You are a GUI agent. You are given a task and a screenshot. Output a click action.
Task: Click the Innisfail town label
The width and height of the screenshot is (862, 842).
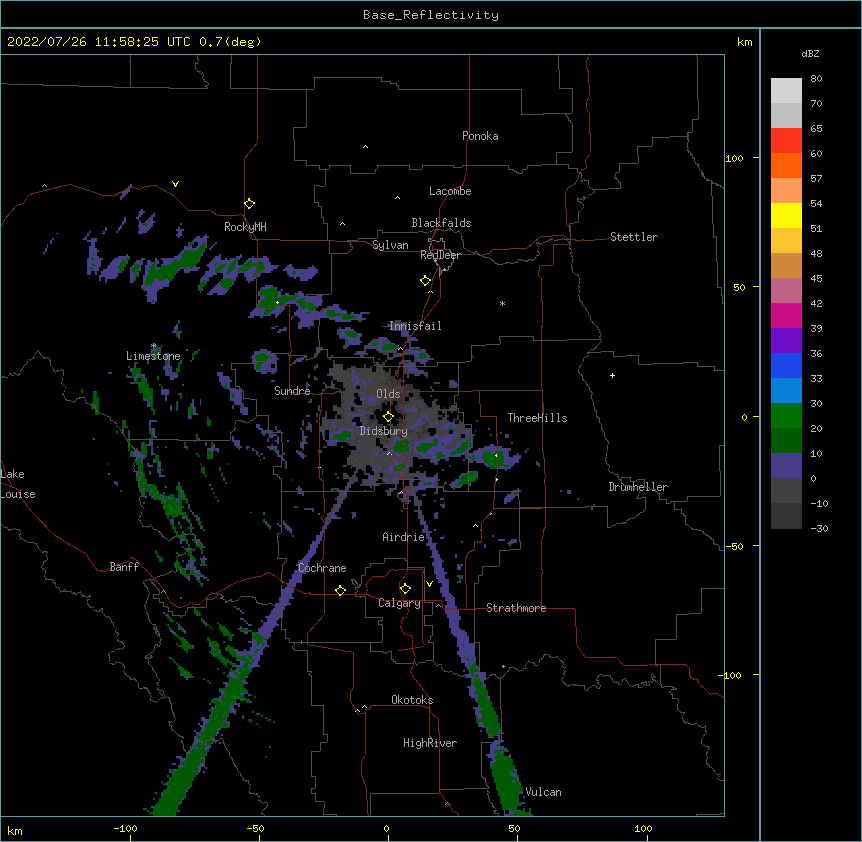point(415,326)
